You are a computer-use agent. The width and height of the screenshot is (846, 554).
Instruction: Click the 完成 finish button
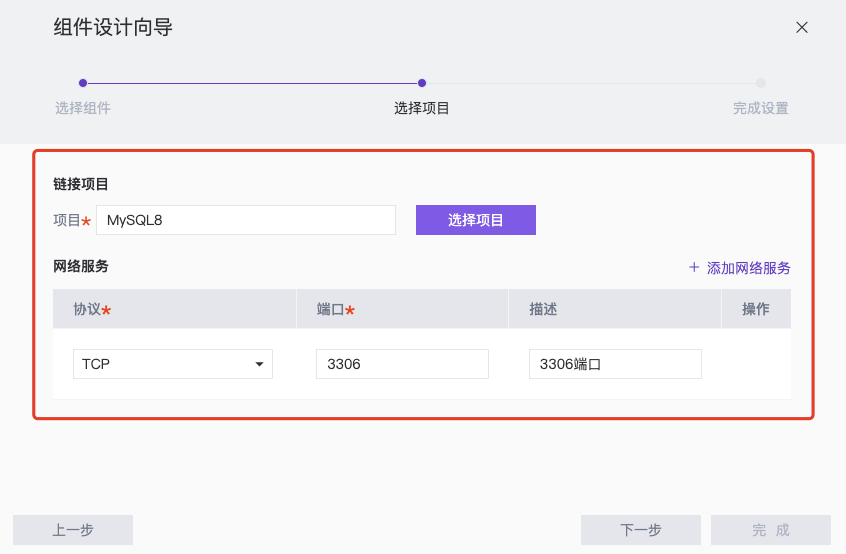771,530
